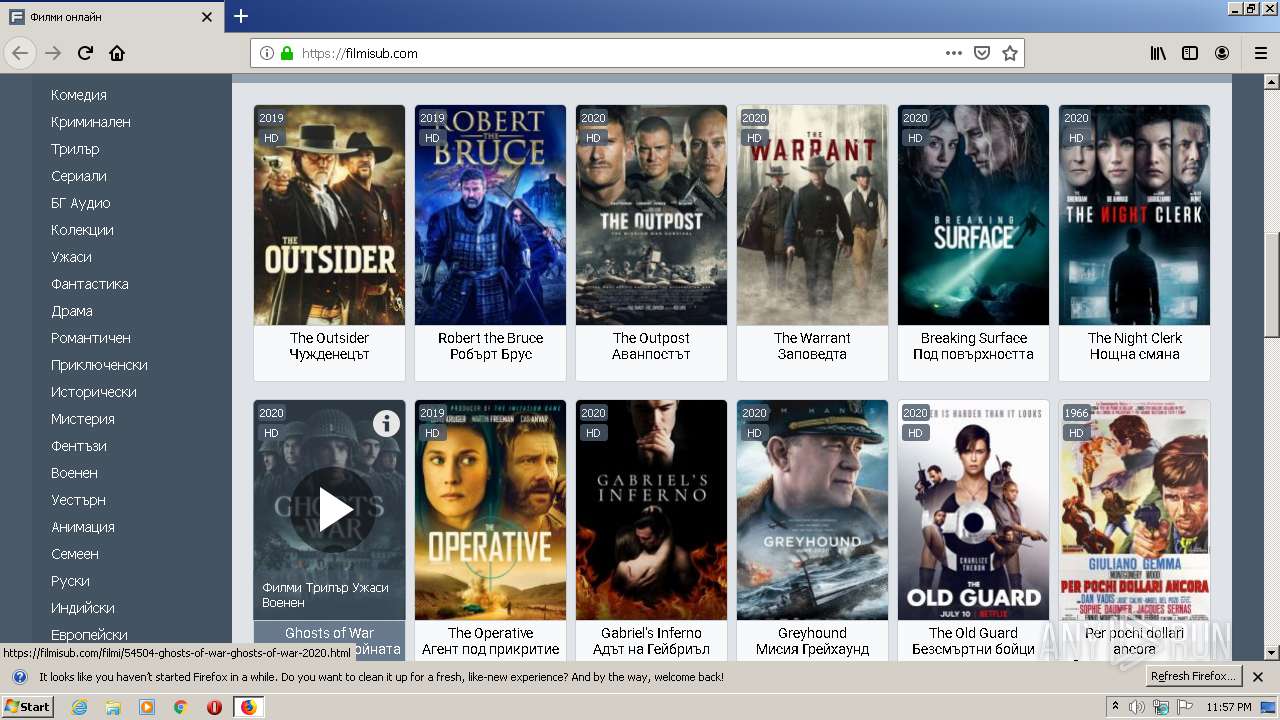The height and width of the screenshot is (720, 1280).
Task: Show info icon on Ghosts of War
Action: point(386,424)
